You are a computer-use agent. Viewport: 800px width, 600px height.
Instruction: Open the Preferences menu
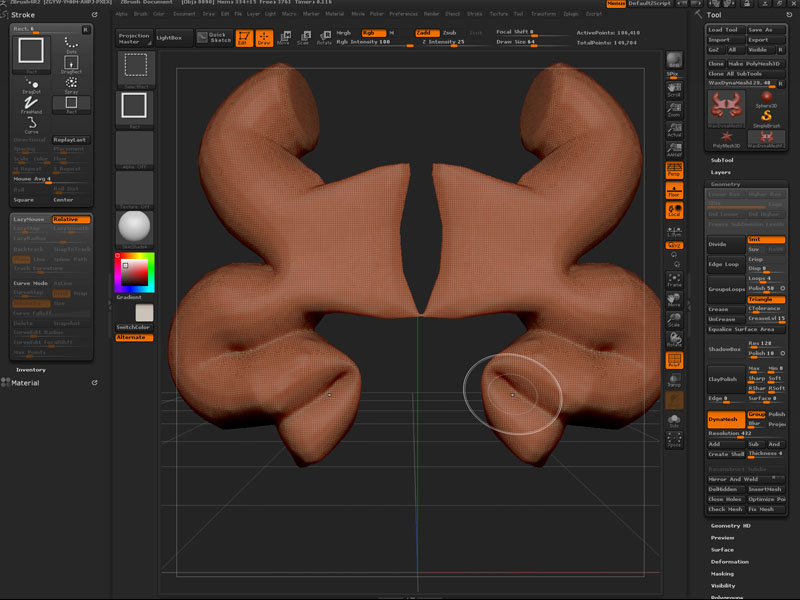point(403,14)
